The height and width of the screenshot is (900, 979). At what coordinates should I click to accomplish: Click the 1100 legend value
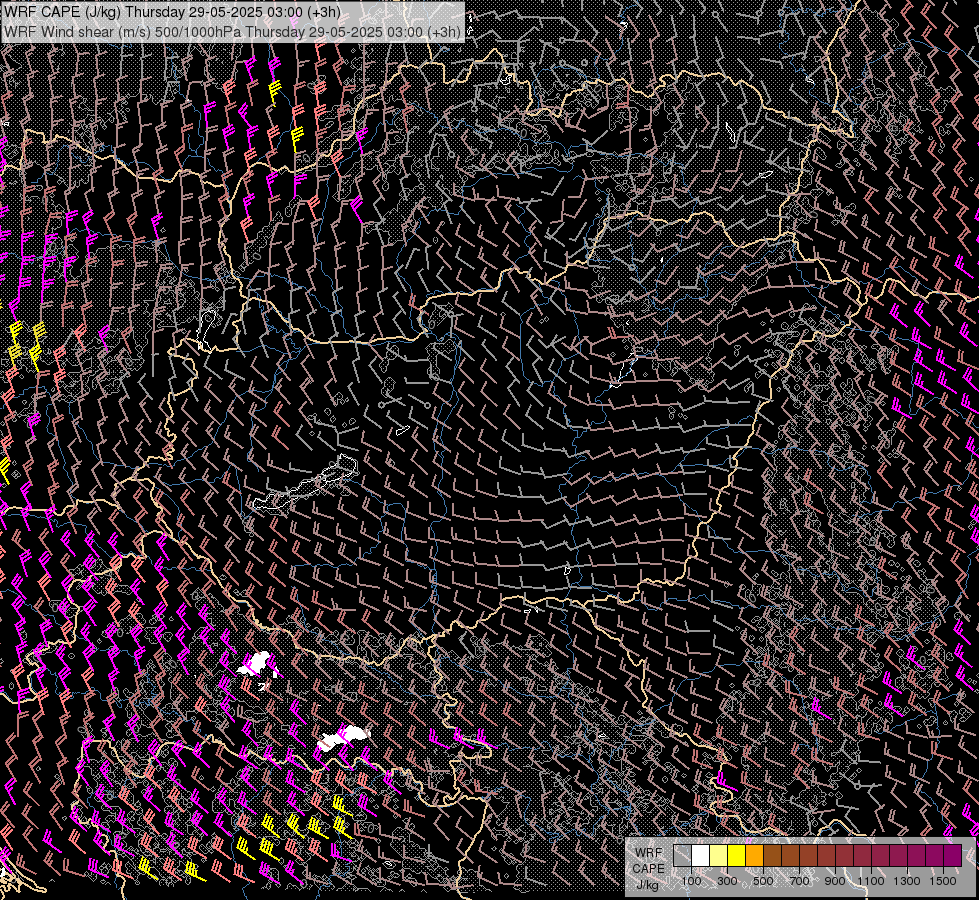871,881
